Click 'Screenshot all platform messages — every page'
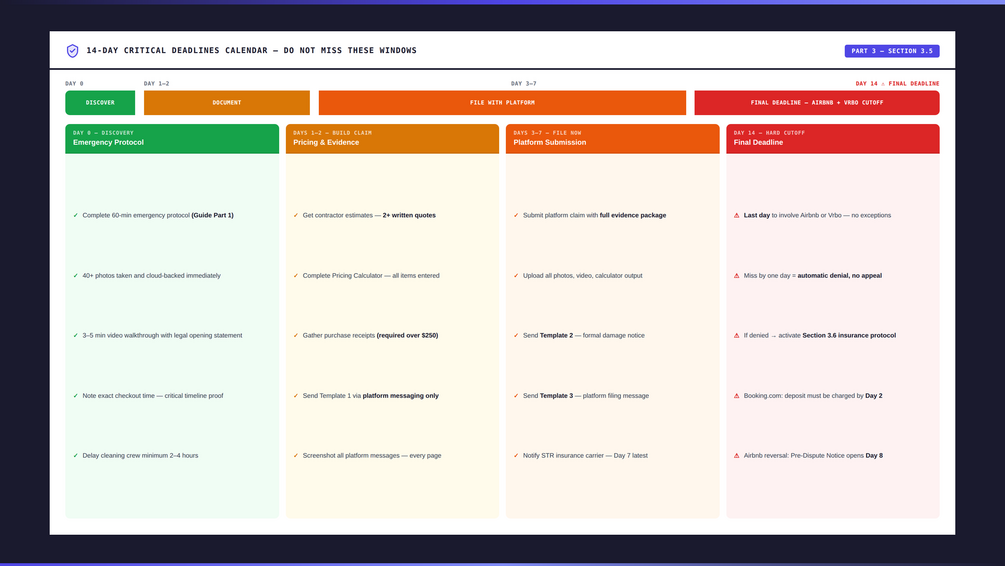Image resolution: width=1005 pixels, height=566 pixels. tap(372, 456)
